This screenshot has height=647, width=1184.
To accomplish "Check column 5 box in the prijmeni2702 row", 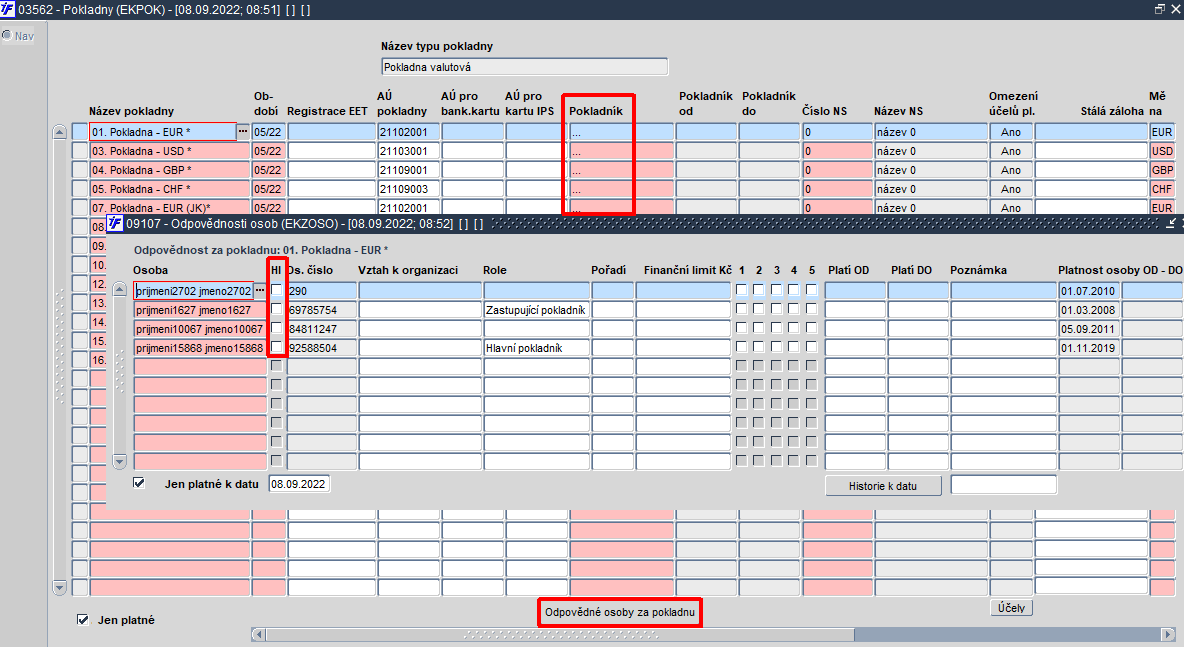I will pyautogui.click(x=811, y=290).
